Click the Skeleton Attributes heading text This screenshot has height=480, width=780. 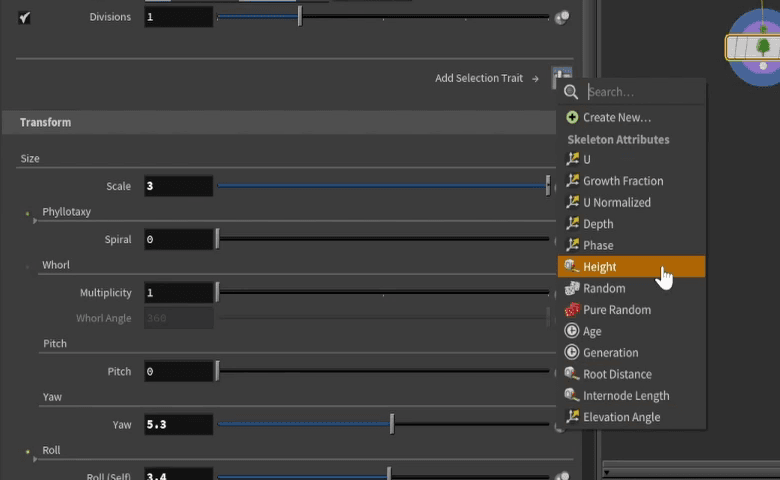tap(618, 139)
